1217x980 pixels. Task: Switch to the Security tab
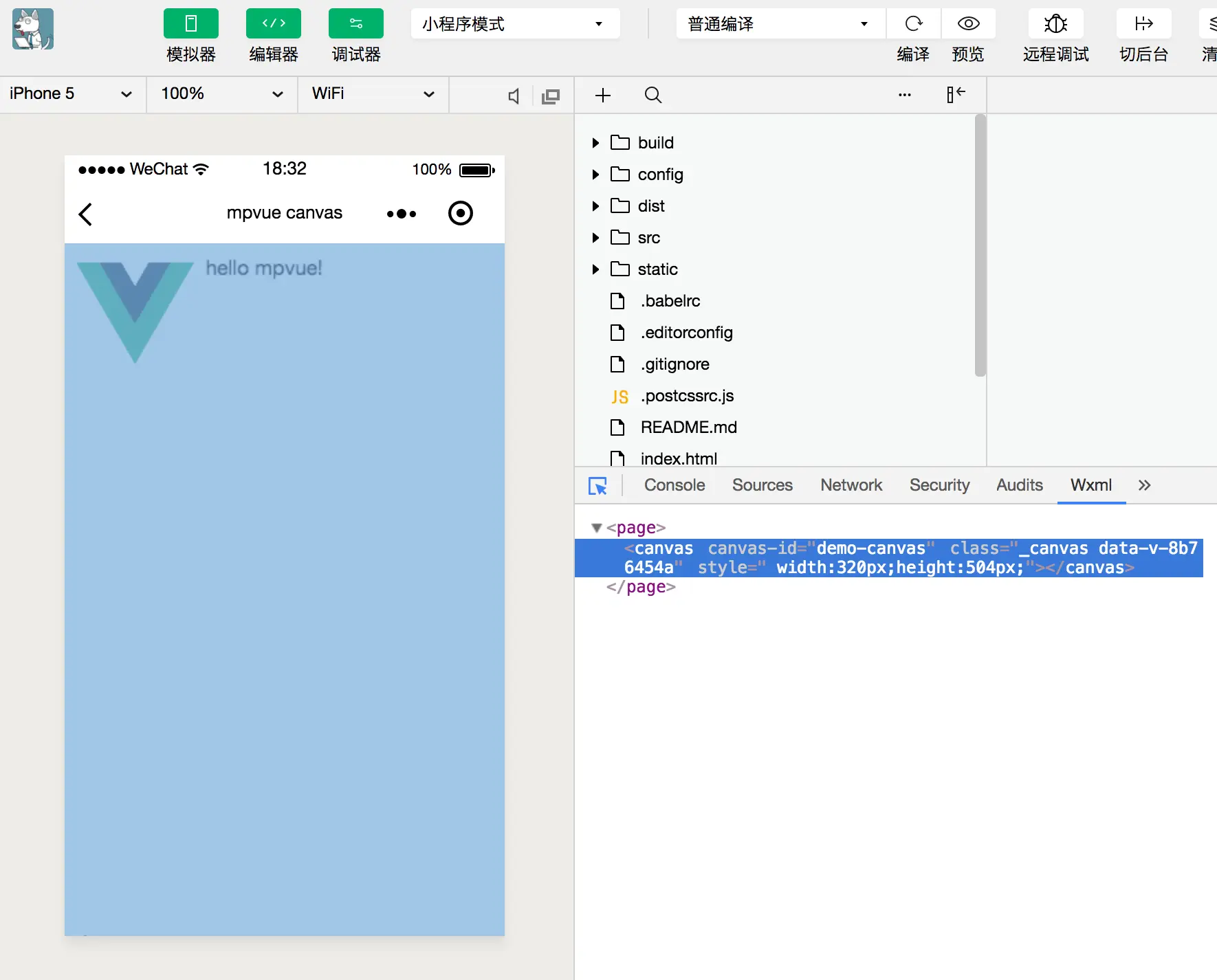(940, 485)
